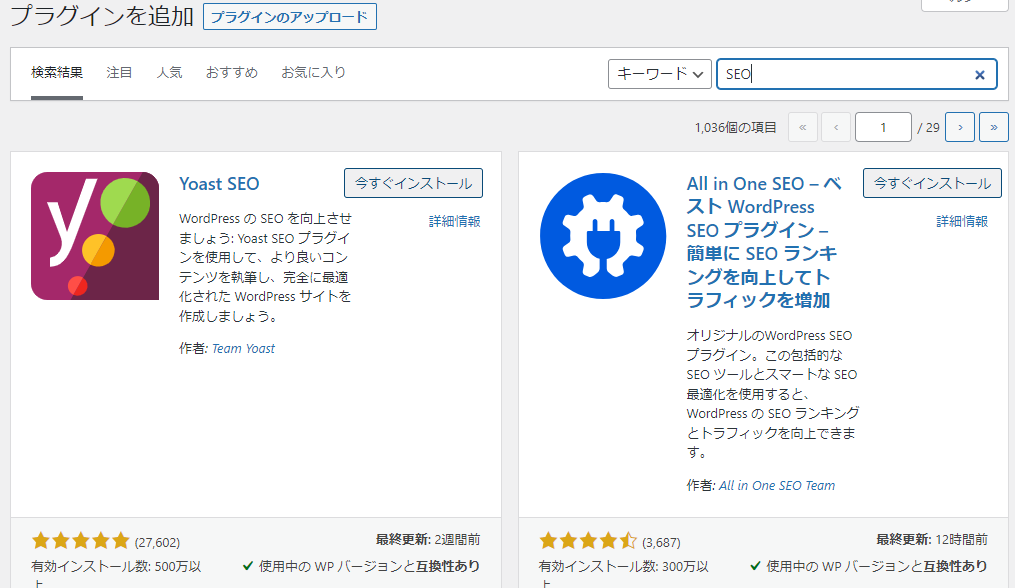Visit the Team Yoast author link
The image size is (1015, 588).
click(x=243, y=348)
